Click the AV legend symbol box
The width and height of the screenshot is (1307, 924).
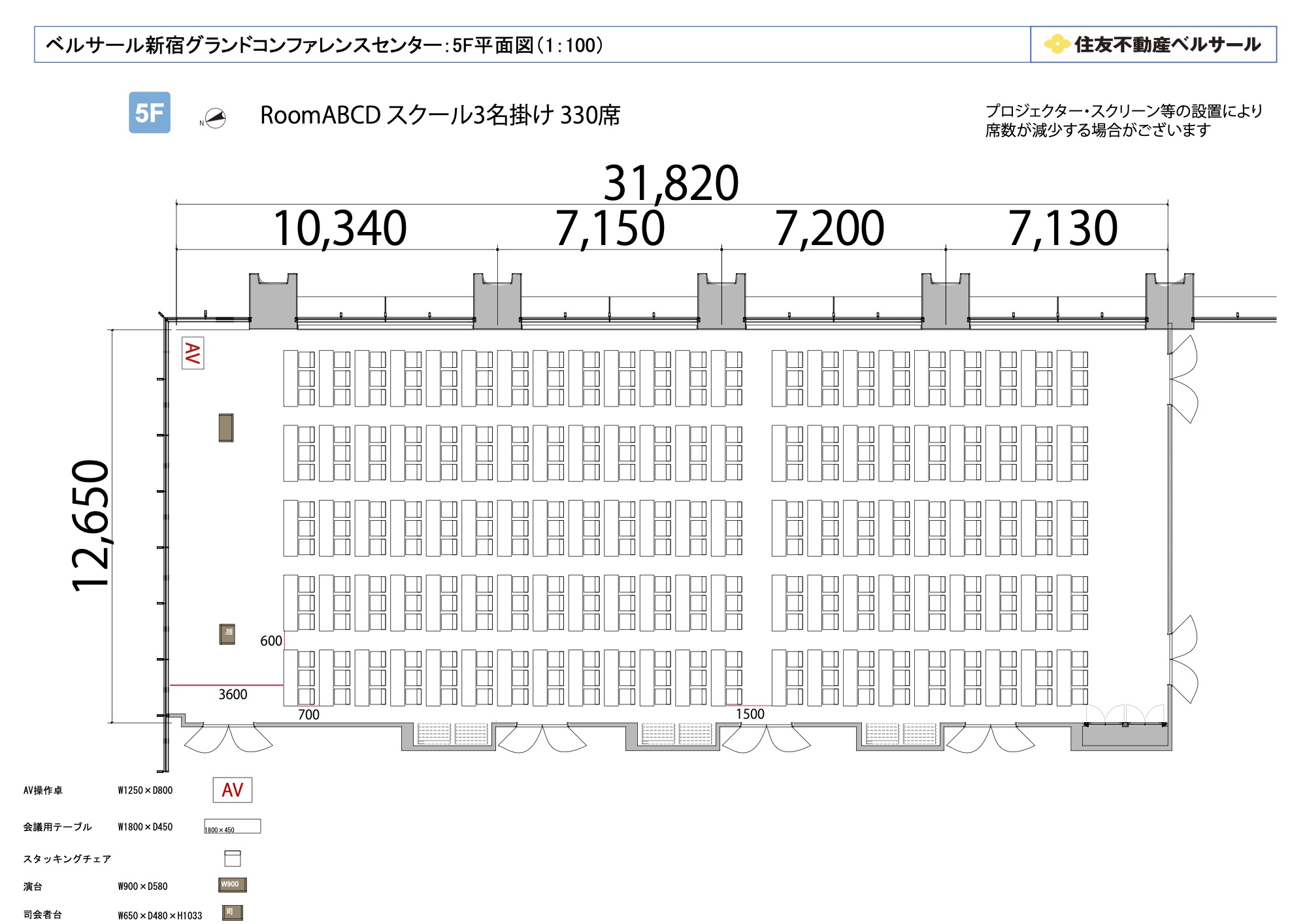click(233, 789)
